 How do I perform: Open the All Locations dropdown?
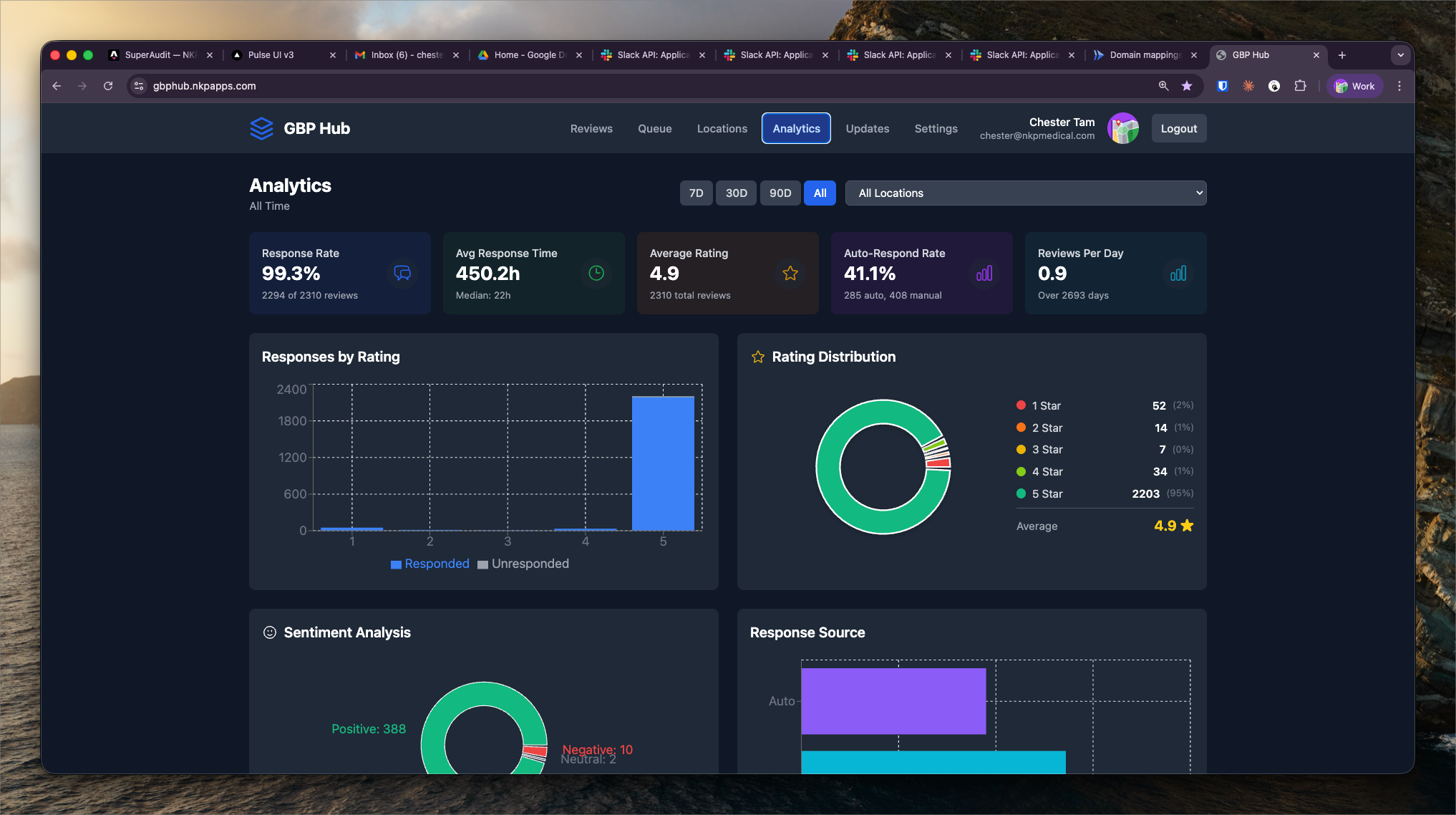pyautogui.click(x=1025, y=193)
